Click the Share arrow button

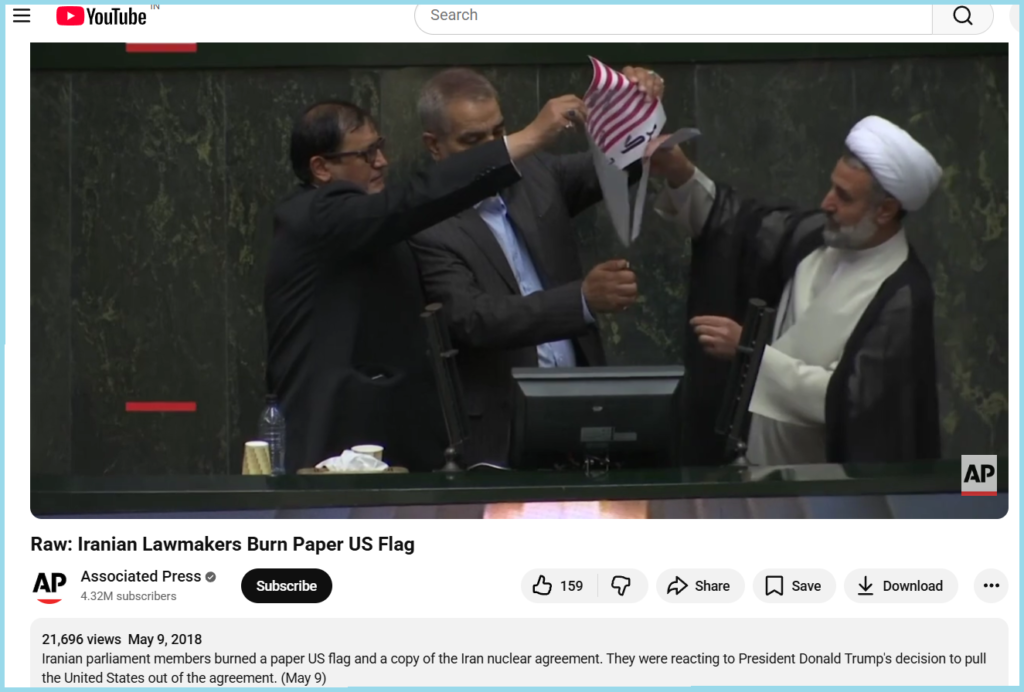coord(699,586)
